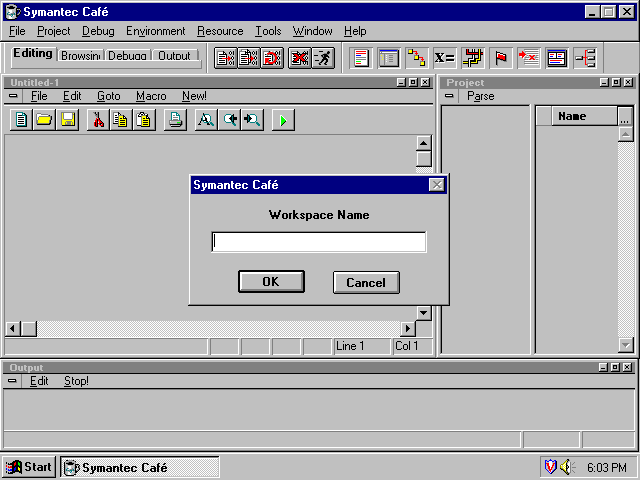Click New! in Untitled-1 menu bar

pyautogui.click(x=194, y=96)
